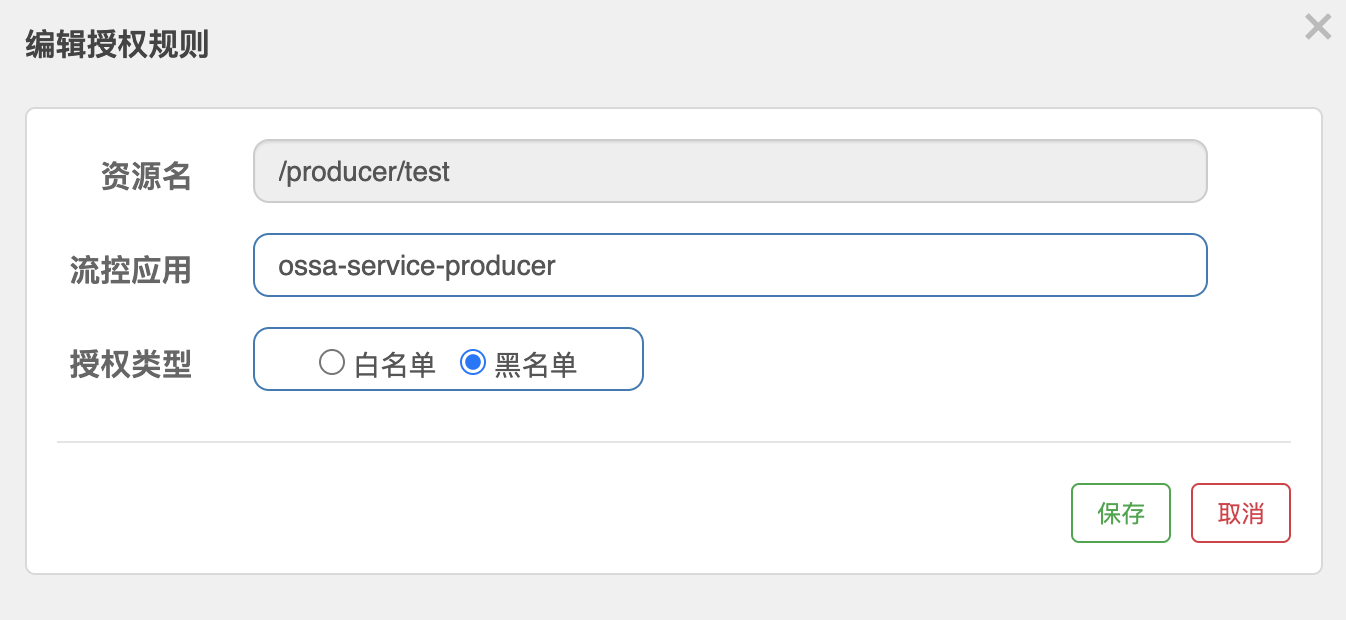Image resolution: width=1346 pixels, height=620 pixels.
Task: Click the 流控应用 field label
Action: click(x=131, y=270)
